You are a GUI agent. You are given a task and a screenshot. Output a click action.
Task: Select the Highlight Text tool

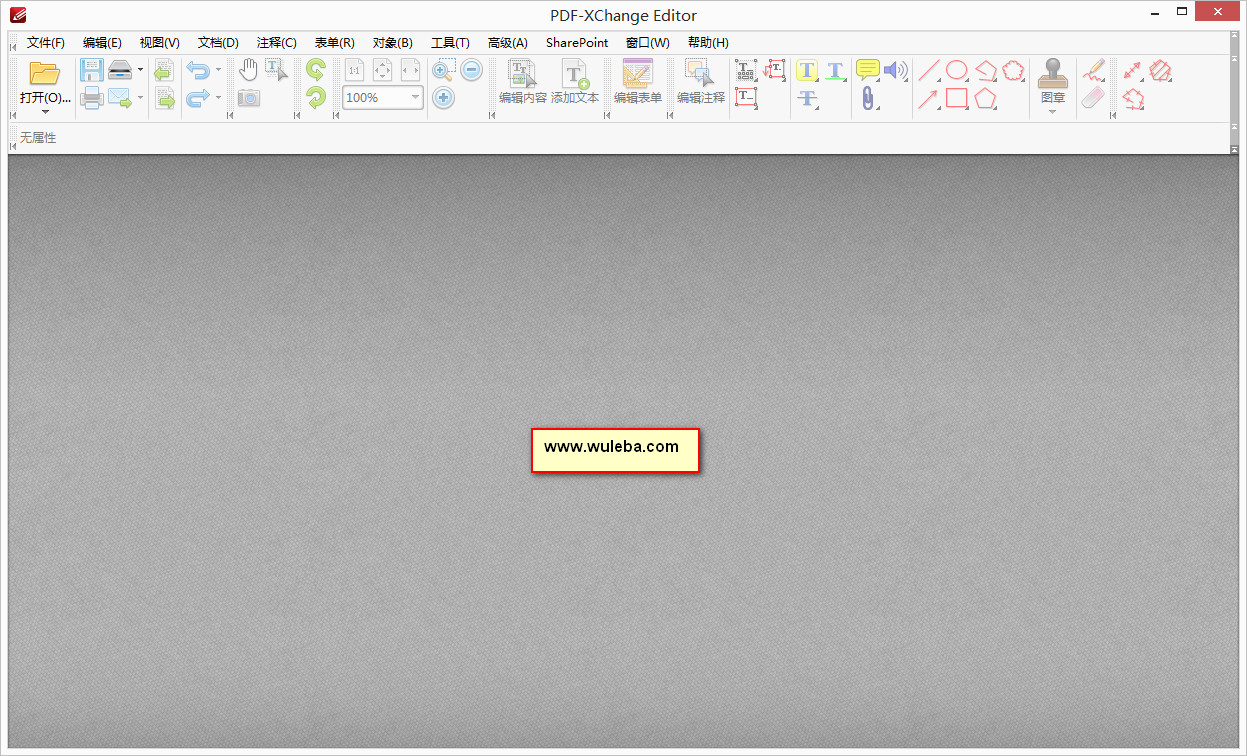807,70
